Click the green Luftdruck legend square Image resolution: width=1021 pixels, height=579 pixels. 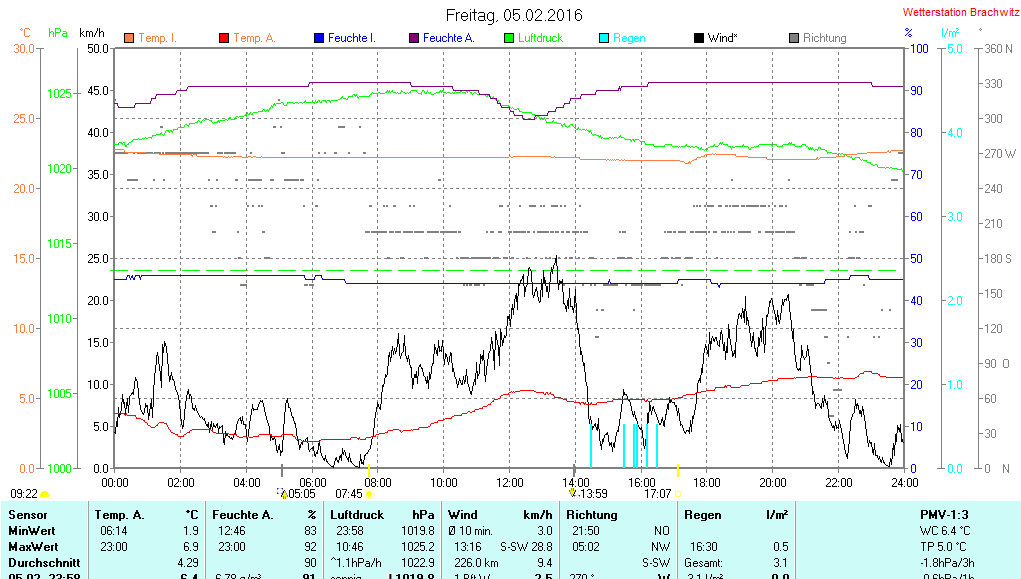pos(509,38)
